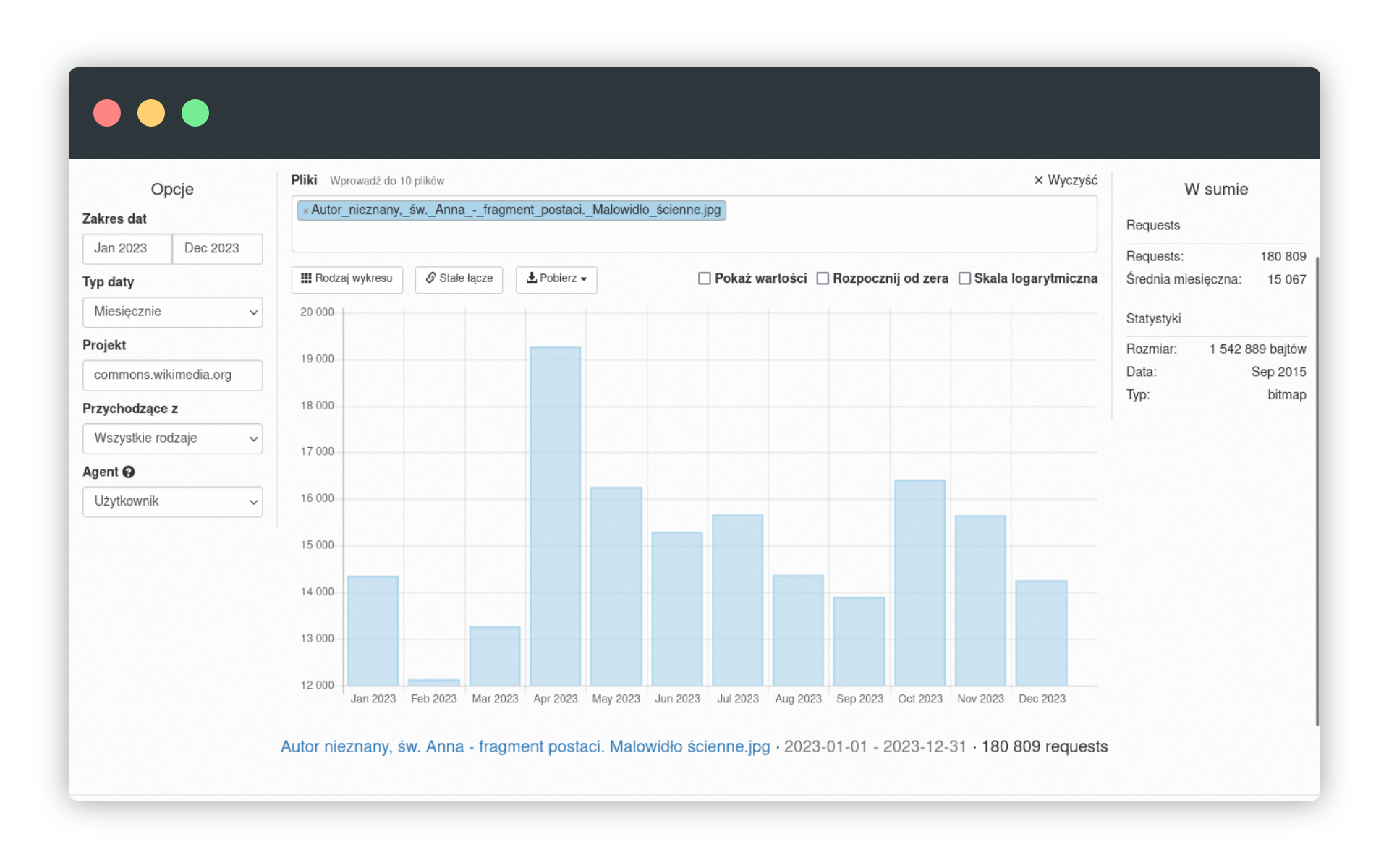Screen dimensions: 1389x868
Task: Click the Jan 2023 start date field
Action: coord(126,248)
